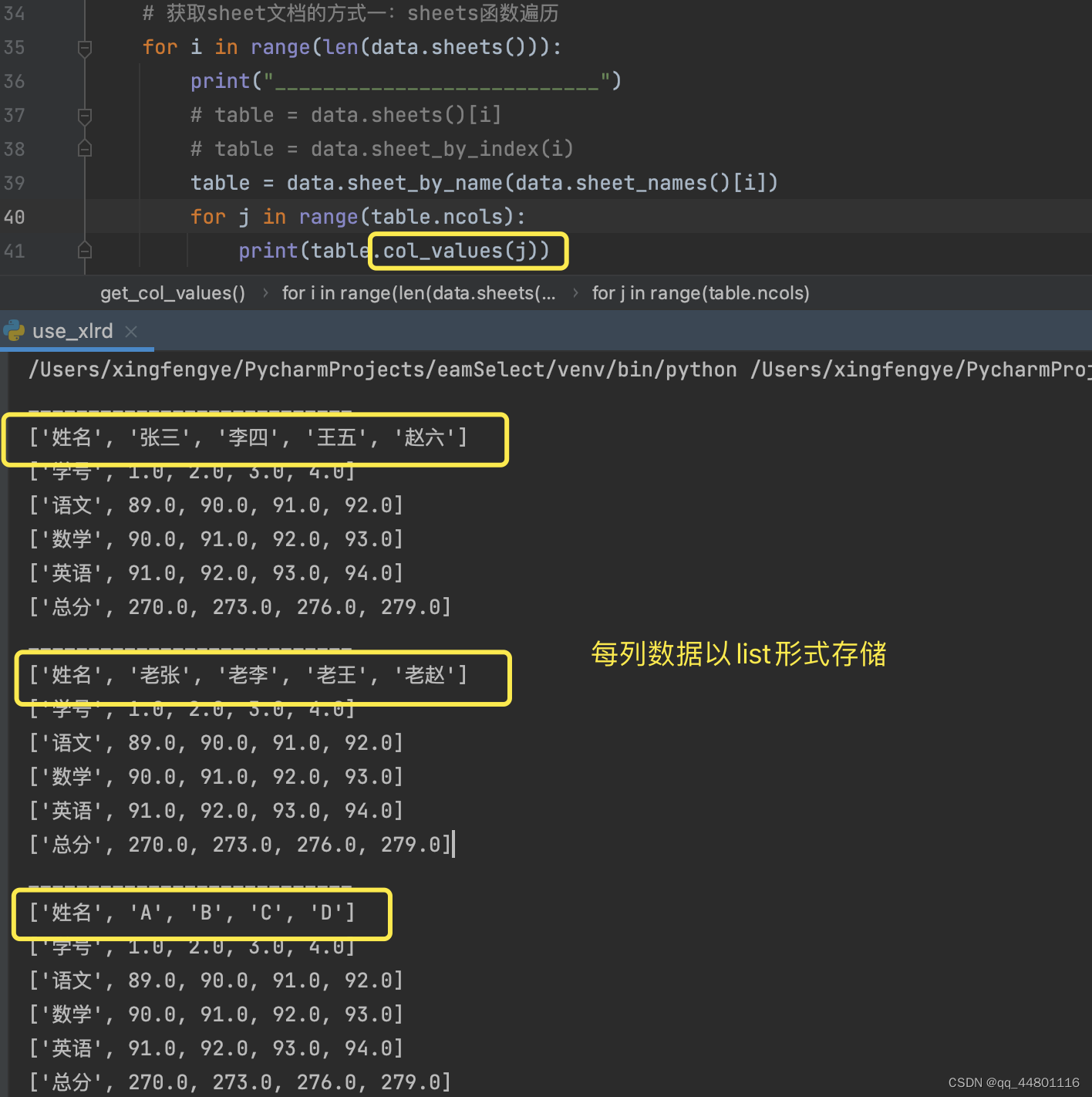This screenshot has height=1097, width=1092.
Task: Toggle the fold marker on line 37
Action: [x=85, y=116]
